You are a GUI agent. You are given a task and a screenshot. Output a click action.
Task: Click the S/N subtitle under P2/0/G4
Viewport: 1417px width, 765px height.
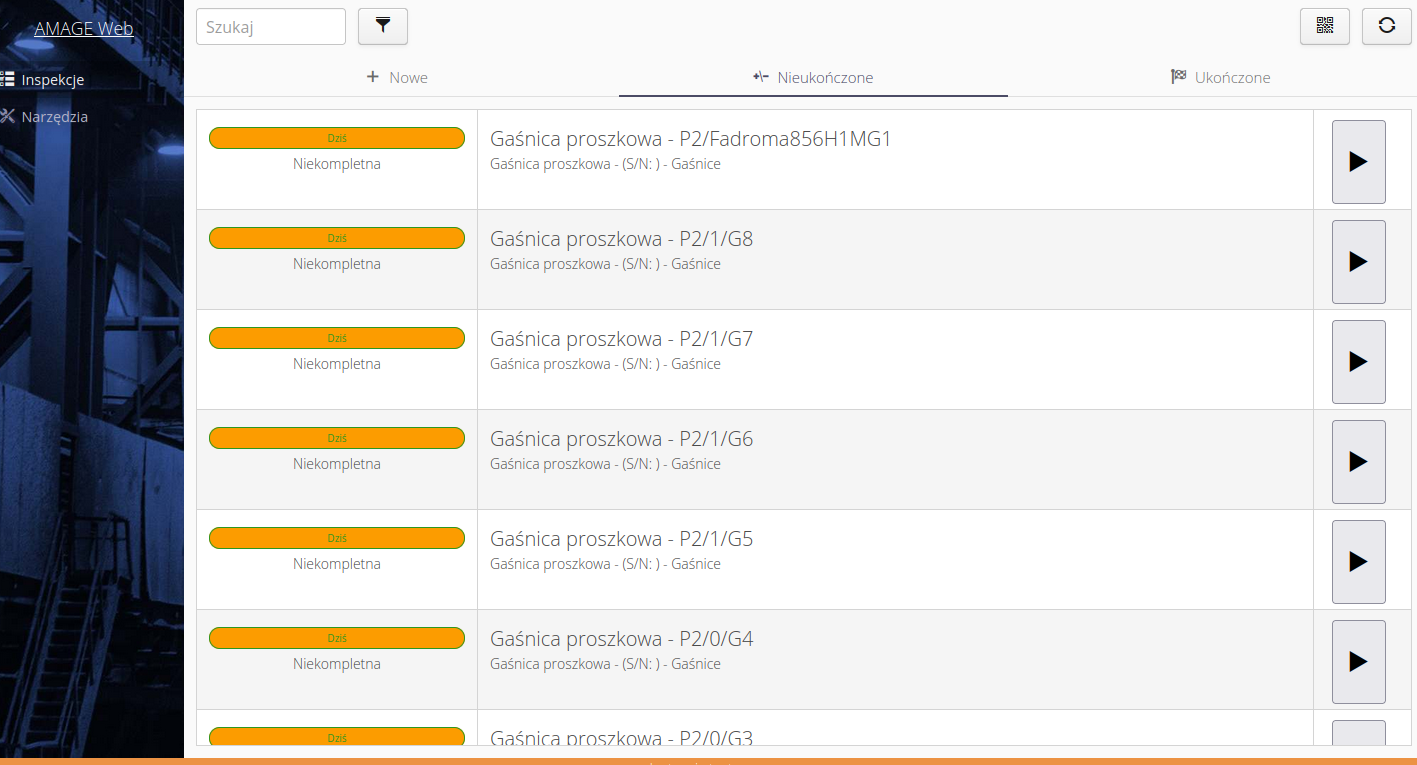click(x=605, y=664)
